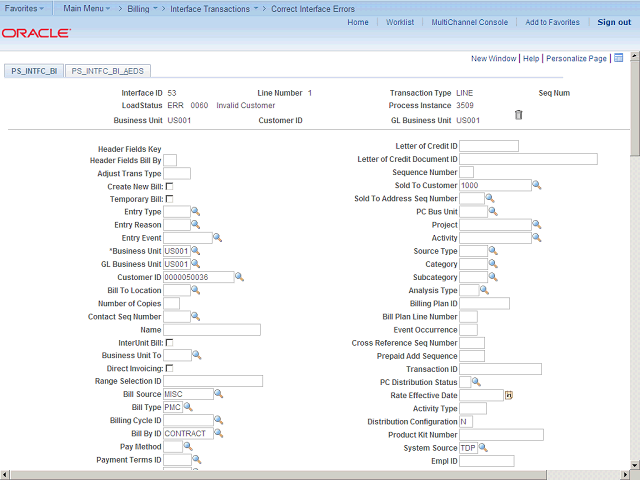Open lookup for Project field
The width and height of the screenshot is (640, 480).
click(x=537, y=224)
